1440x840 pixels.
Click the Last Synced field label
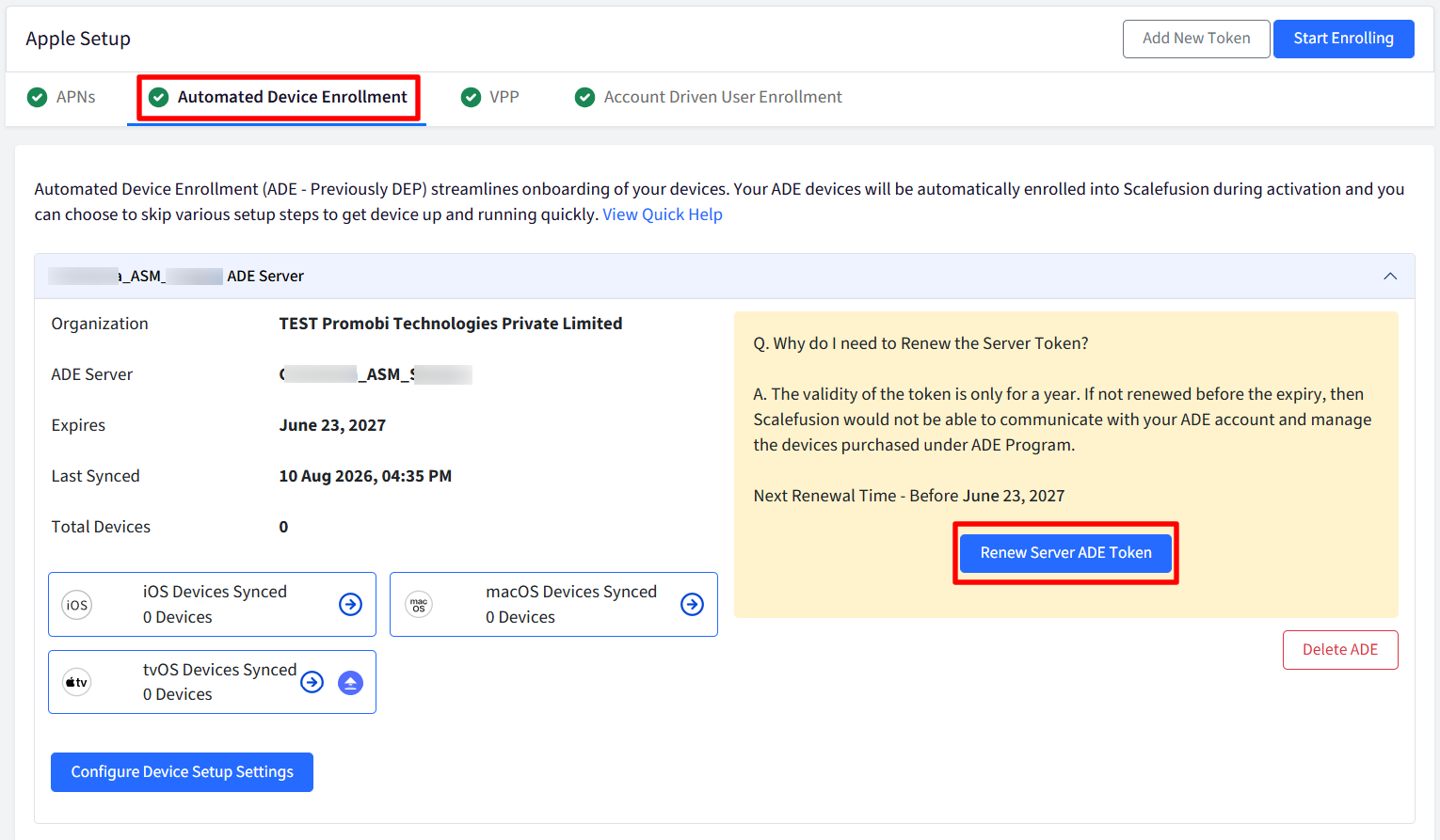[95, 476]
